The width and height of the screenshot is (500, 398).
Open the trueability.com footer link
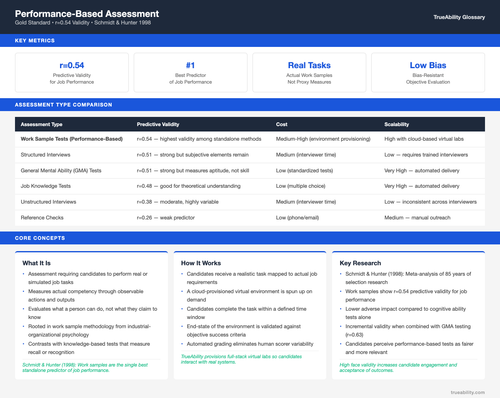pos(468,392)
